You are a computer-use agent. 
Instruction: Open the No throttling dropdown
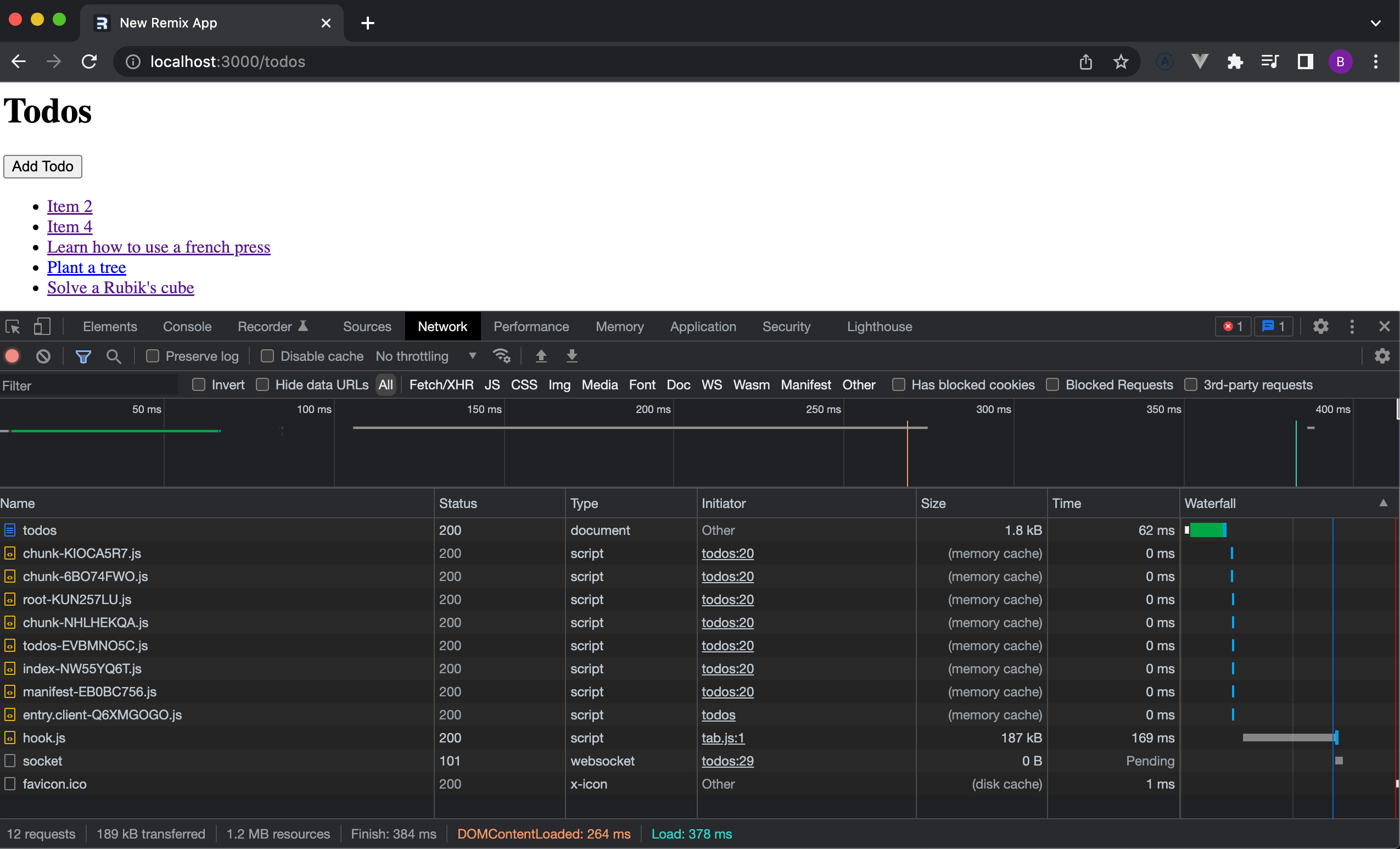pyautogui.click(x=426, y=356)
